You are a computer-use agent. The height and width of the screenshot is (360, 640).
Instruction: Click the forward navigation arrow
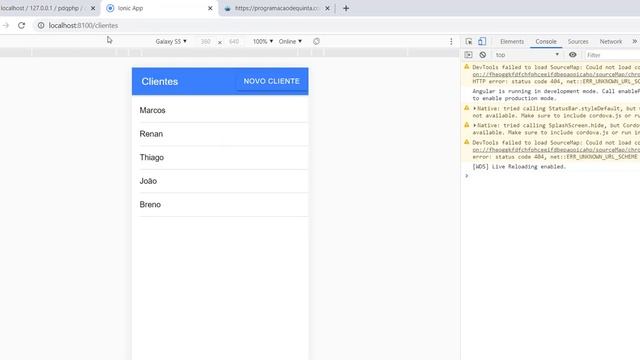coord(6,25)
